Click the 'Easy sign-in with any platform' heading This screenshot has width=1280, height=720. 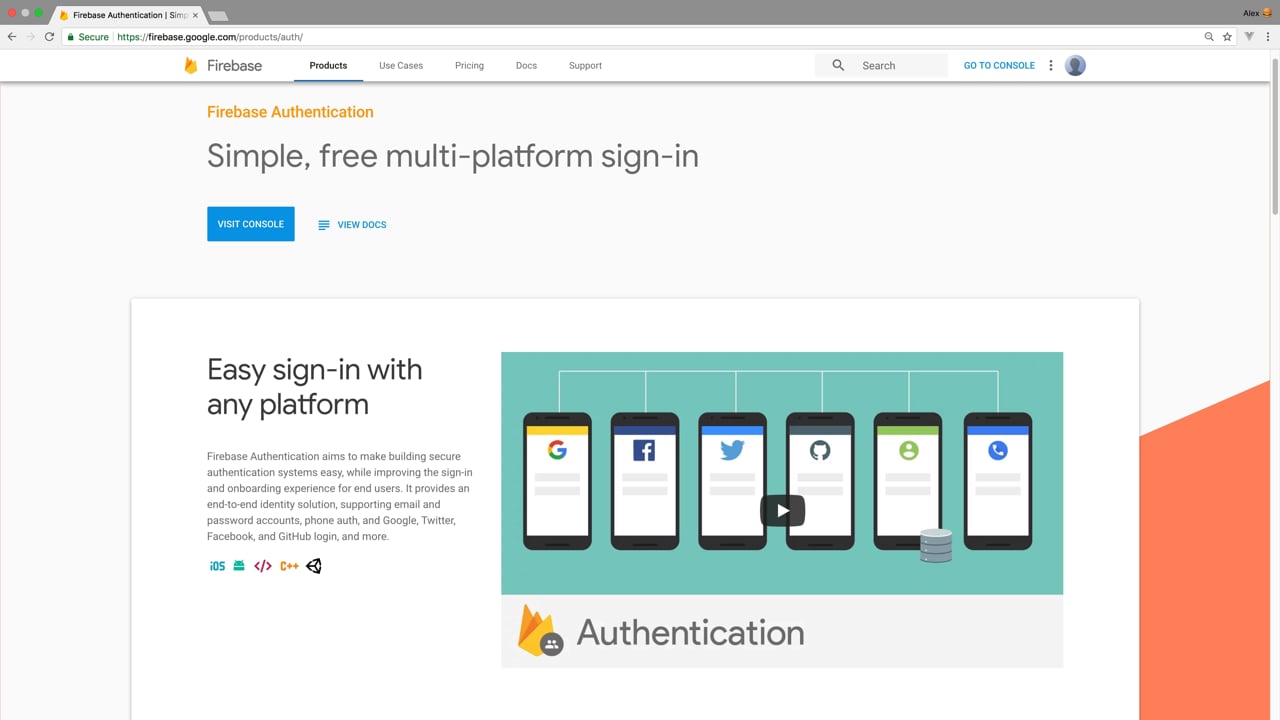point(315,387)
